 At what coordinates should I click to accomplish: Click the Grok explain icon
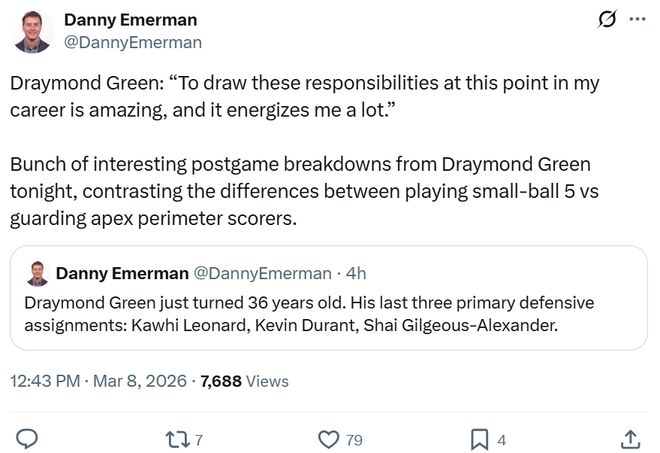tap(604, 20)
